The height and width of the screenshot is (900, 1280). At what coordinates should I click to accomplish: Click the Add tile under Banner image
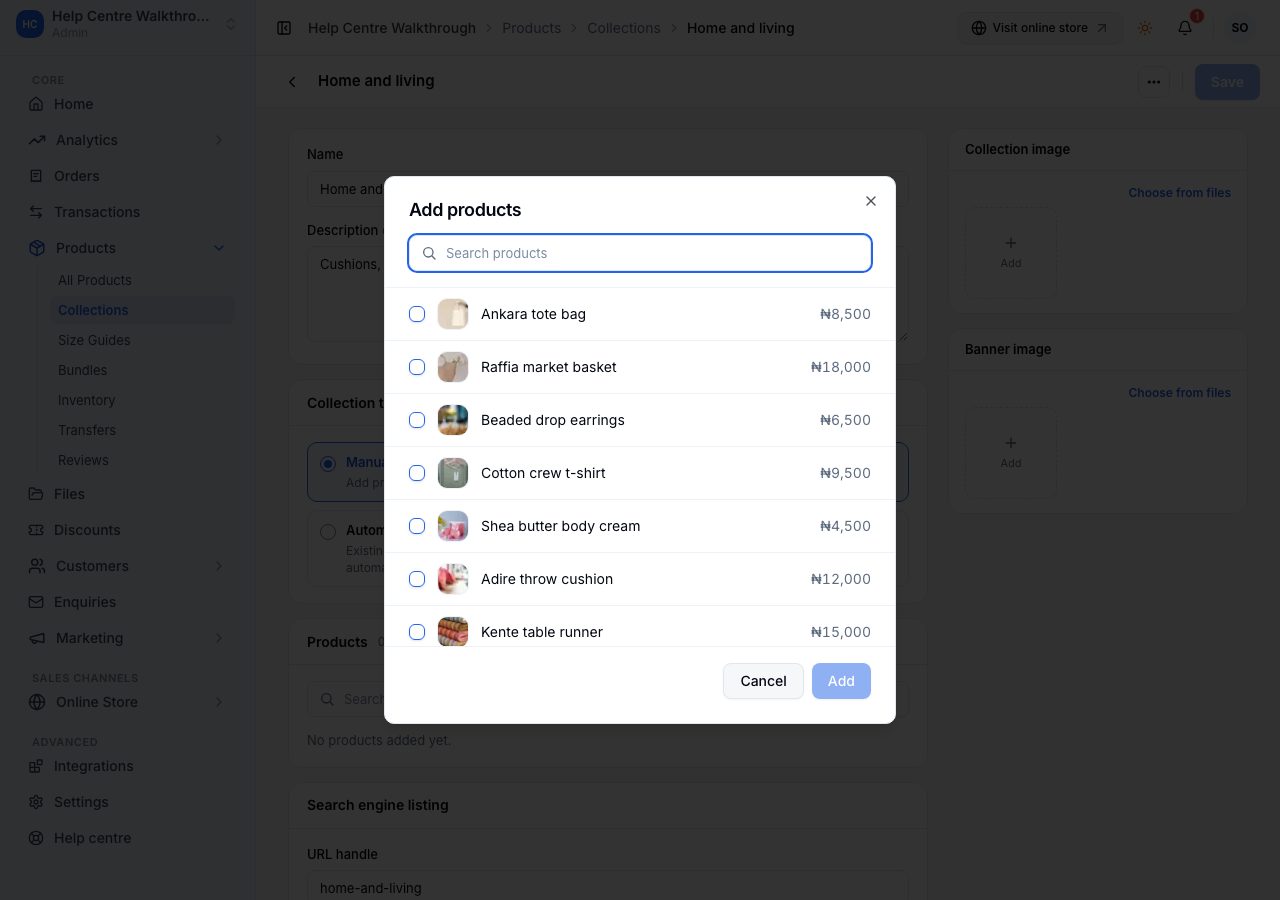(1011, 452)
